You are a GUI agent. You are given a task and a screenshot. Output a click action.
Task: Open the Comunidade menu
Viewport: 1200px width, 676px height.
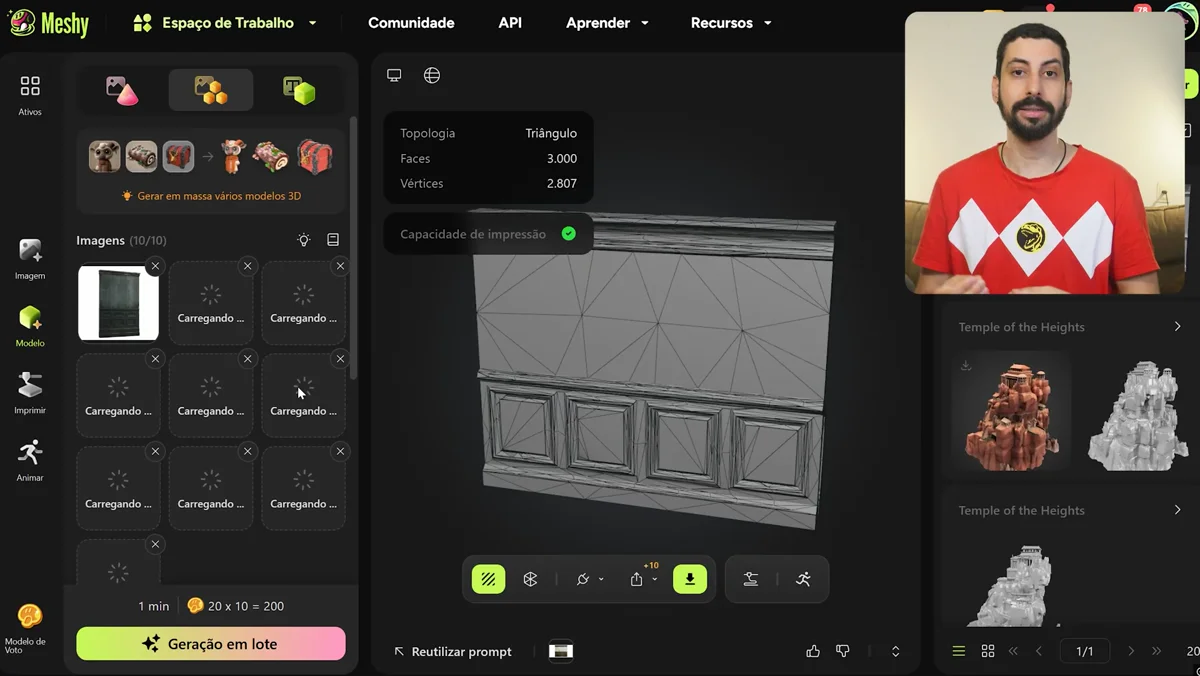tap(411, 22)
